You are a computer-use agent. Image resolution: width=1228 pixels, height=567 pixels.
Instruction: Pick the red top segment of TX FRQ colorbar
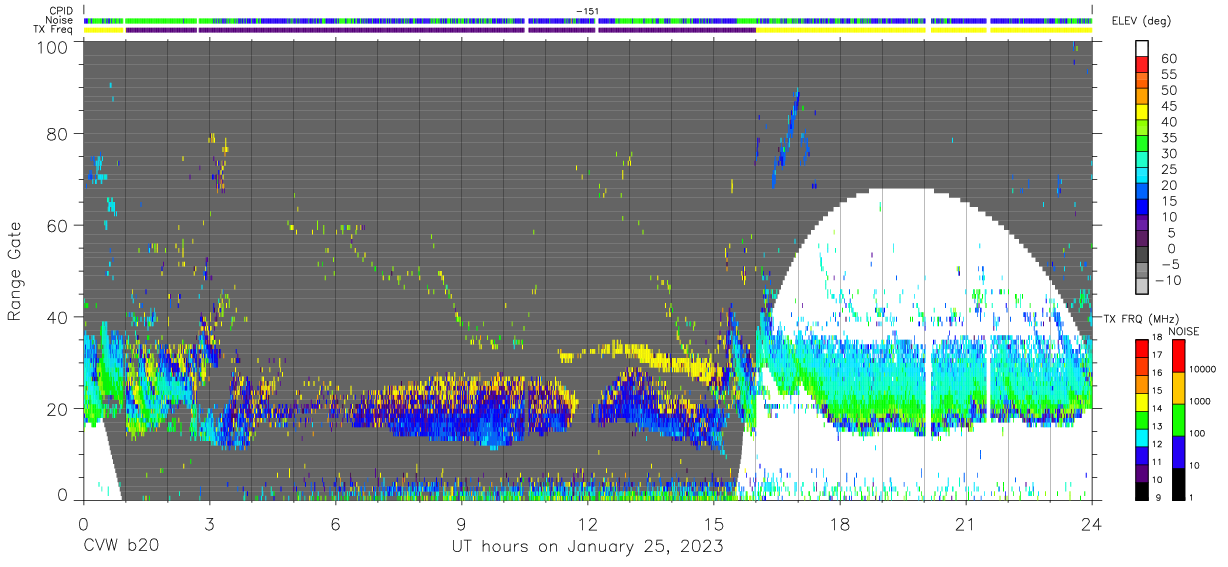click(x=1142, y=349)
